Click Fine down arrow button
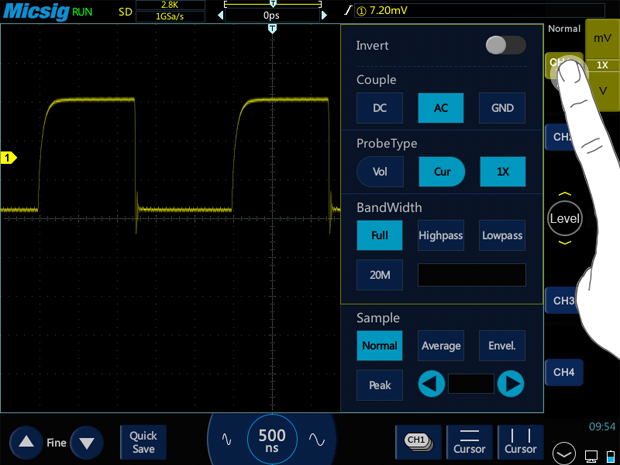Image resolution: width=620 pixels, height=465 pixels. pos(87,442)
